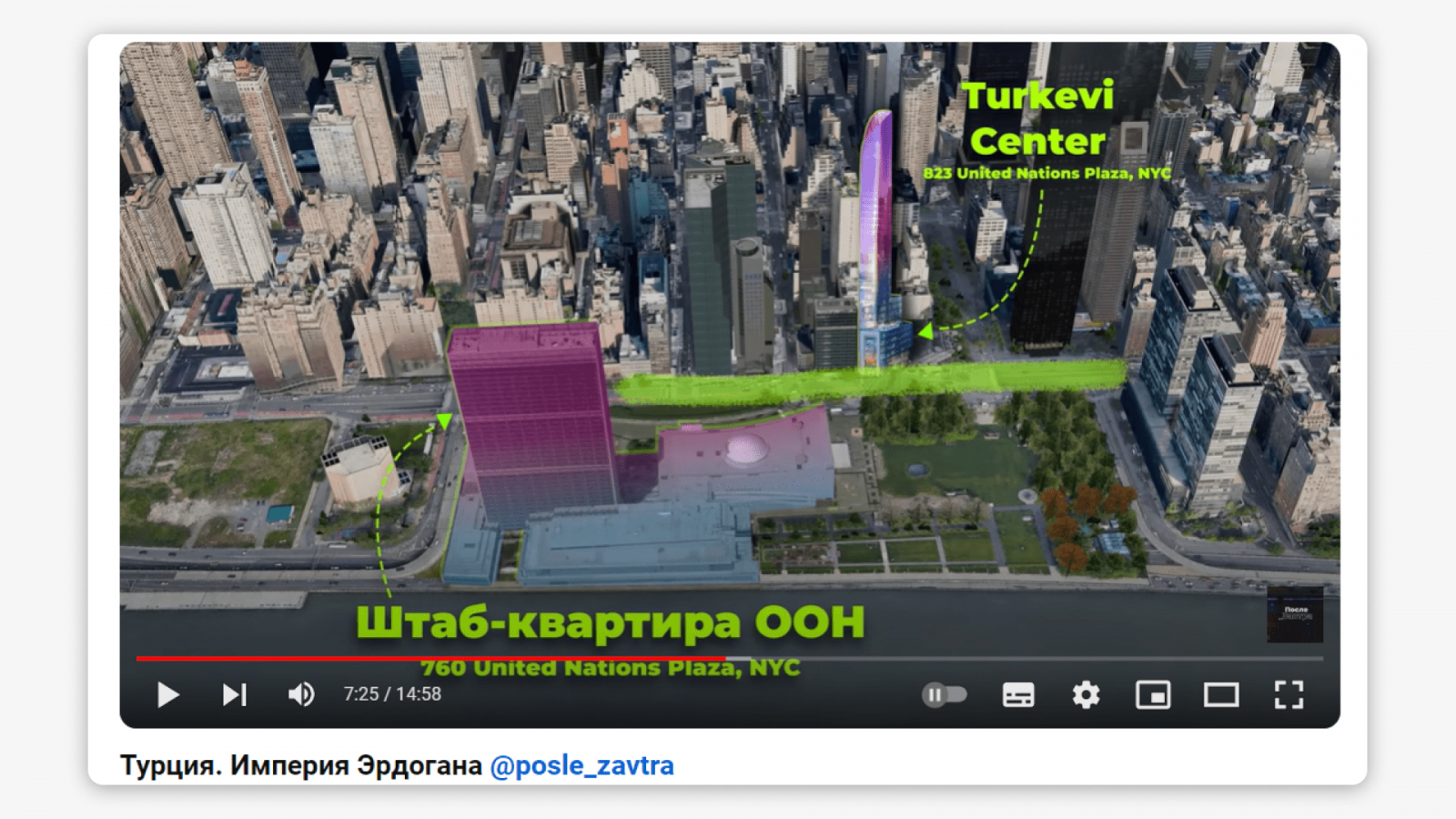
Task: Seek along the red video progress bar
Action: [730, 658]
